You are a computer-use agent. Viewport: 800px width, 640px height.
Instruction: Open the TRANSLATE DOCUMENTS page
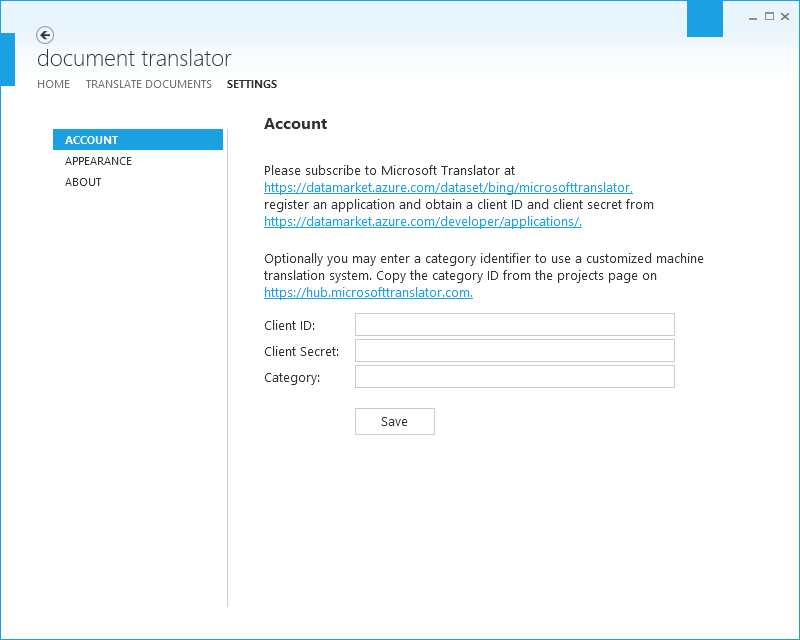148,84
